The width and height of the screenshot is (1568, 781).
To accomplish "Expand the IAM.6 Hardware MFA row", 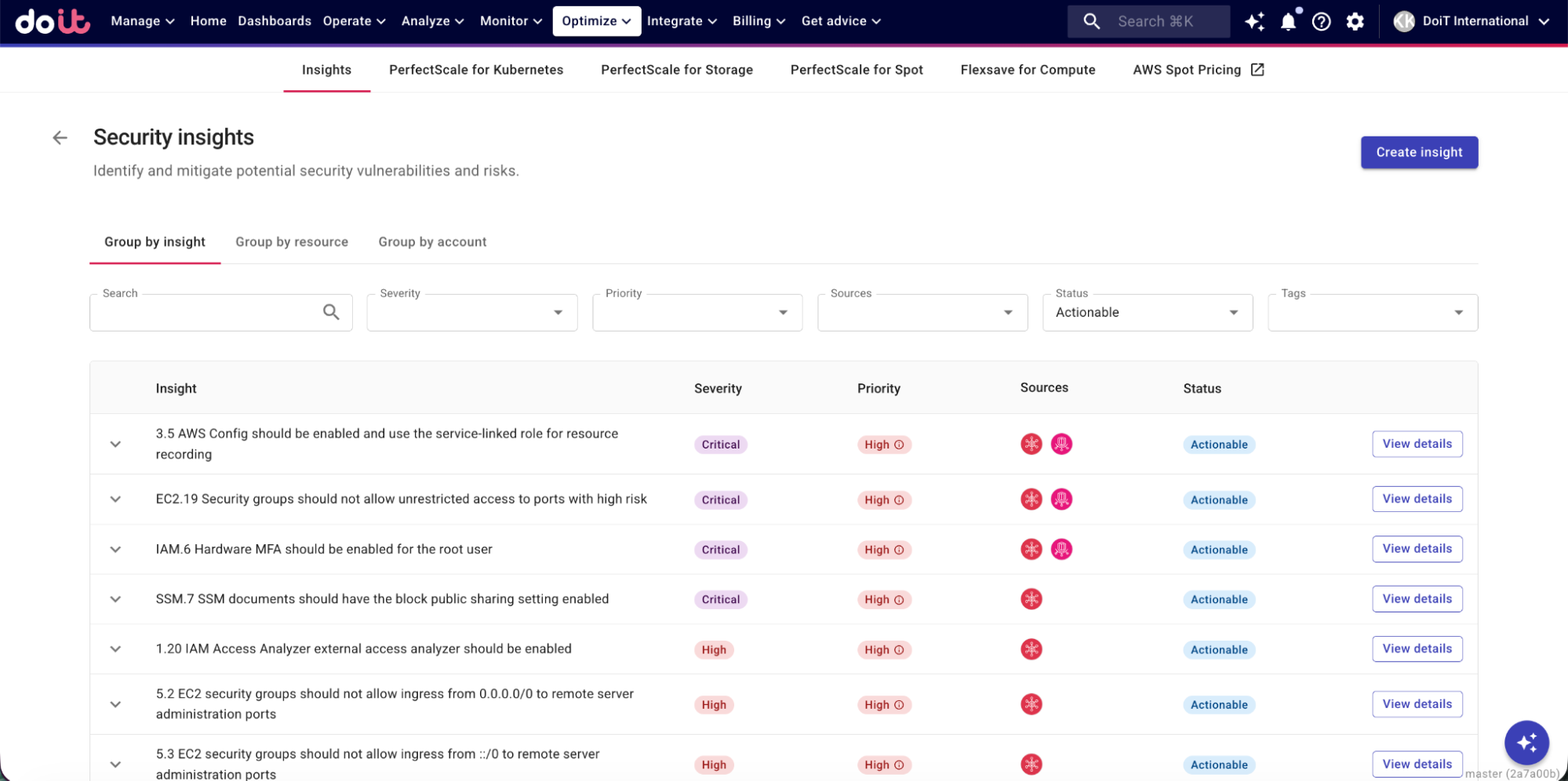I will (115, 550).
